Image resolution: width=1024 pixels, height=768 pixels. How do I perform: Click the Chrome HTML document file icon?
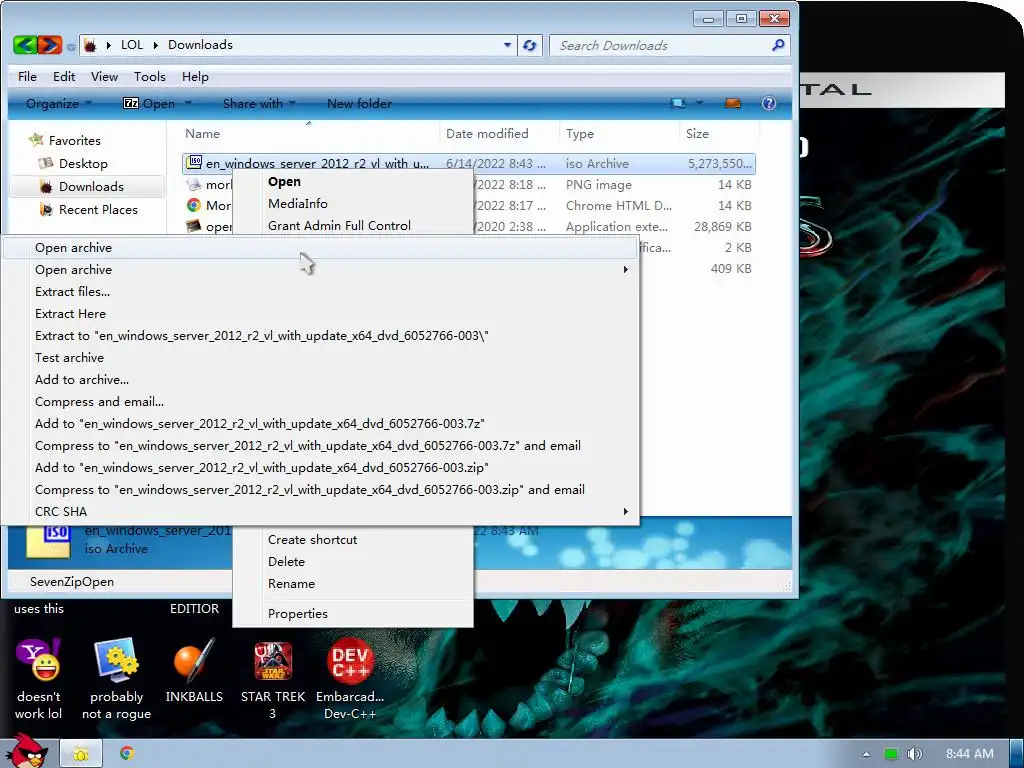click(193, 205)
